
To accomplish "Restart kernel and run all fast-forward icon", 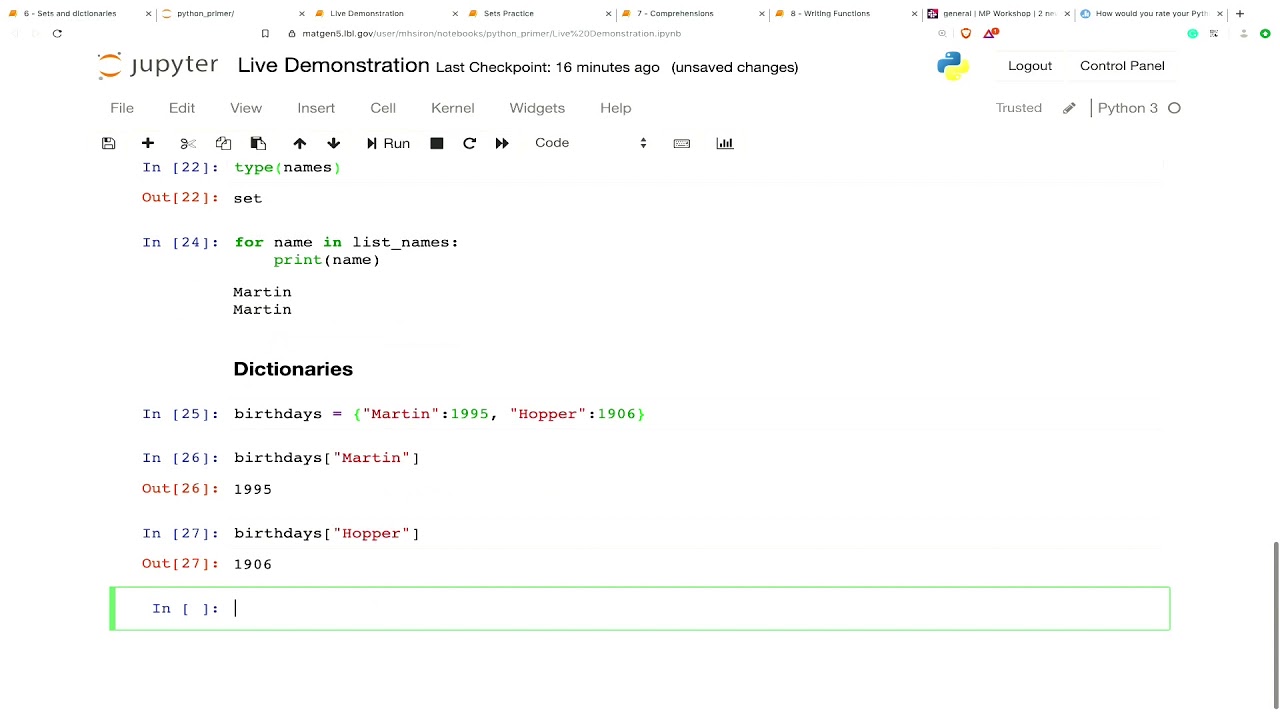I will [502, 143].
